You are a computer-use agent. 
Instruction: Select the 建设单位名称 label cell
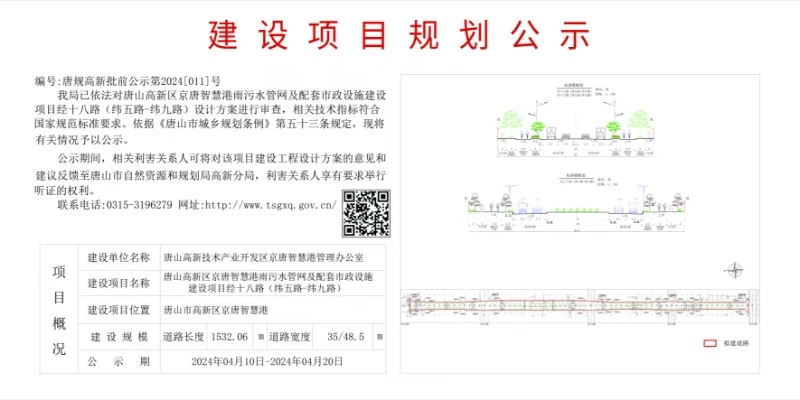click(118, 258)
